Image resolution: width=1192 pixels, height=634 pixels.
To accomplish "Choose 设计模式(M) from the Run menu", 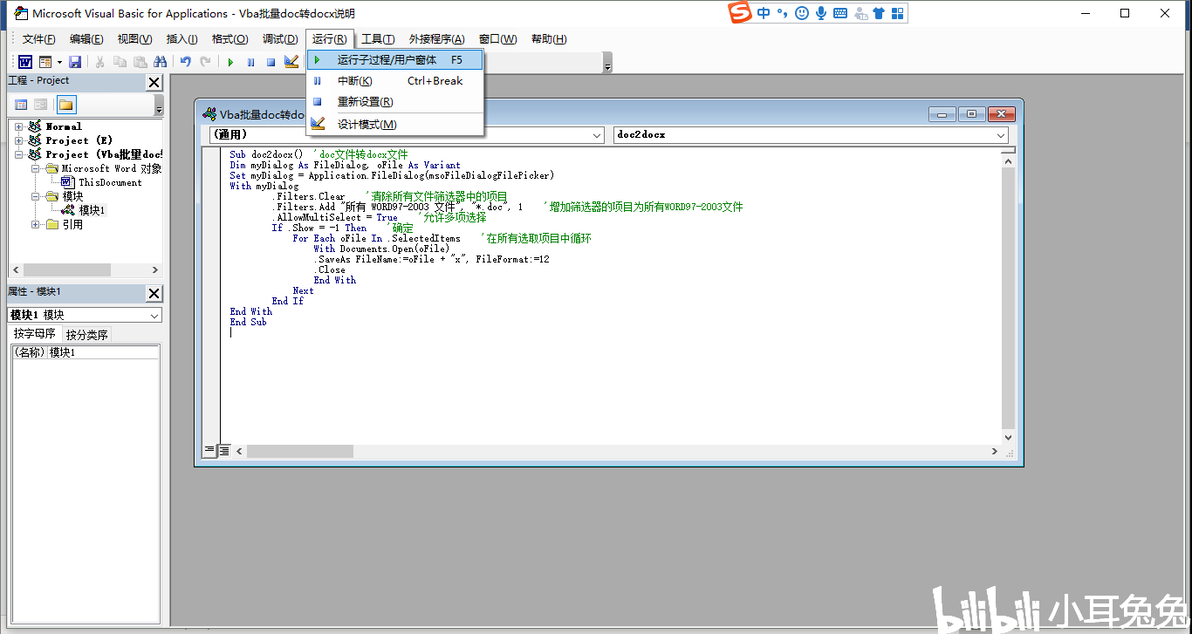I will click(395, 125).
